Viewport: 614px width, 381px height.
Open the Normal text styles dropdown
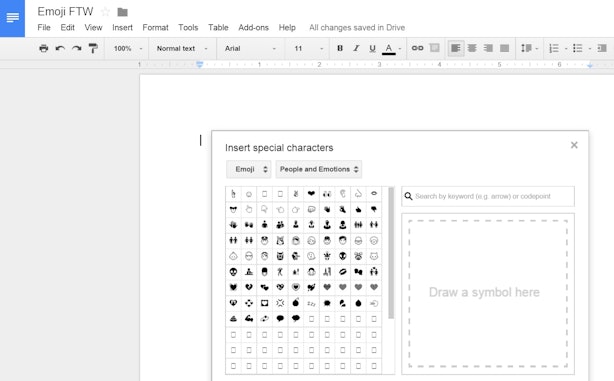coord(182,49)
